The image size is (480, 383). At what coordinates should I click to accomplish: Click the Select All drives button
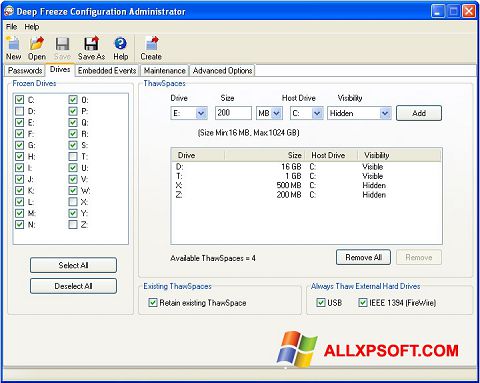pyautogui.click(x=73, y=265)
